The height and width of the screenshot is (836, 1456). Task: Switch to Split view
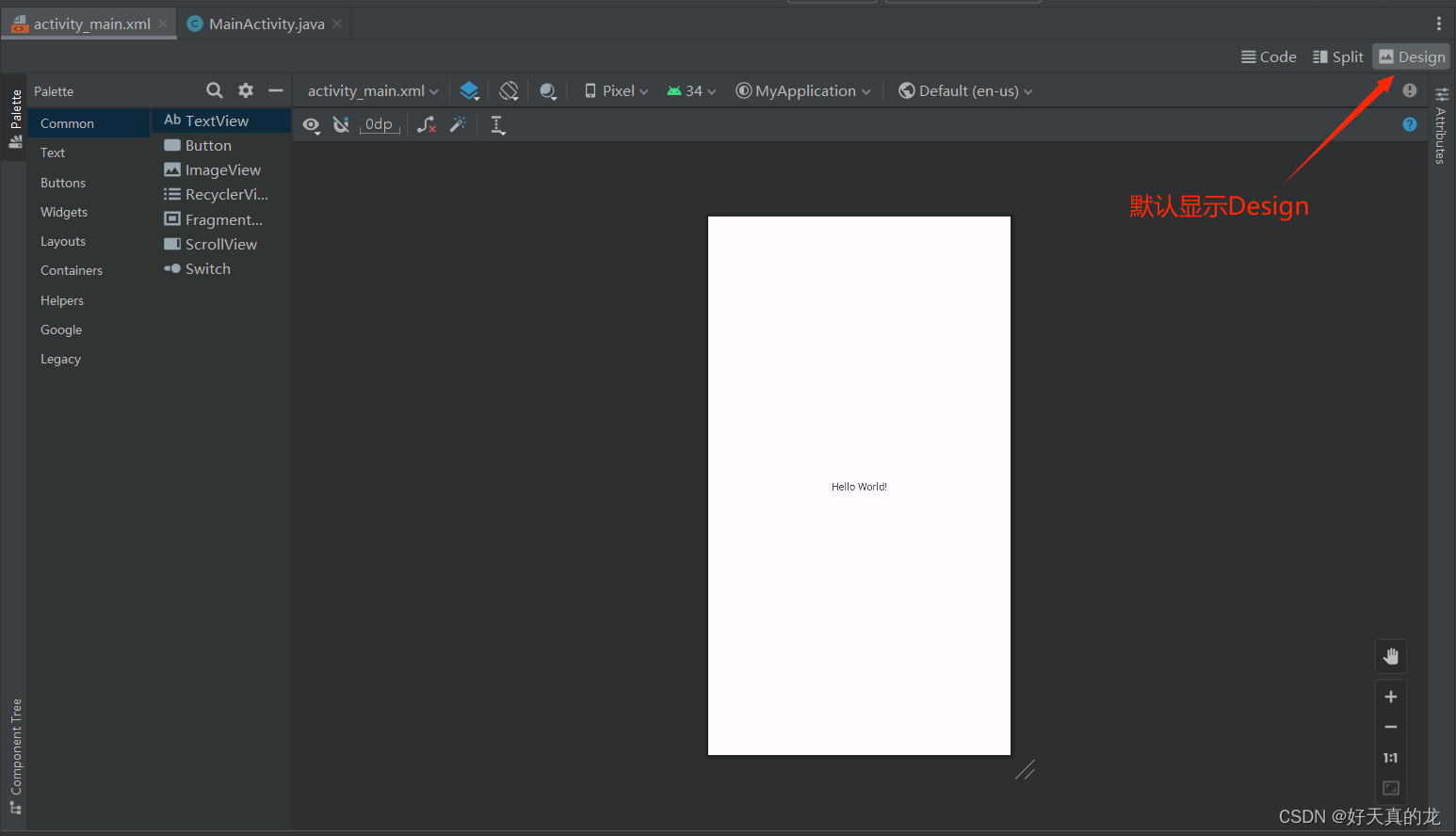1337,56
